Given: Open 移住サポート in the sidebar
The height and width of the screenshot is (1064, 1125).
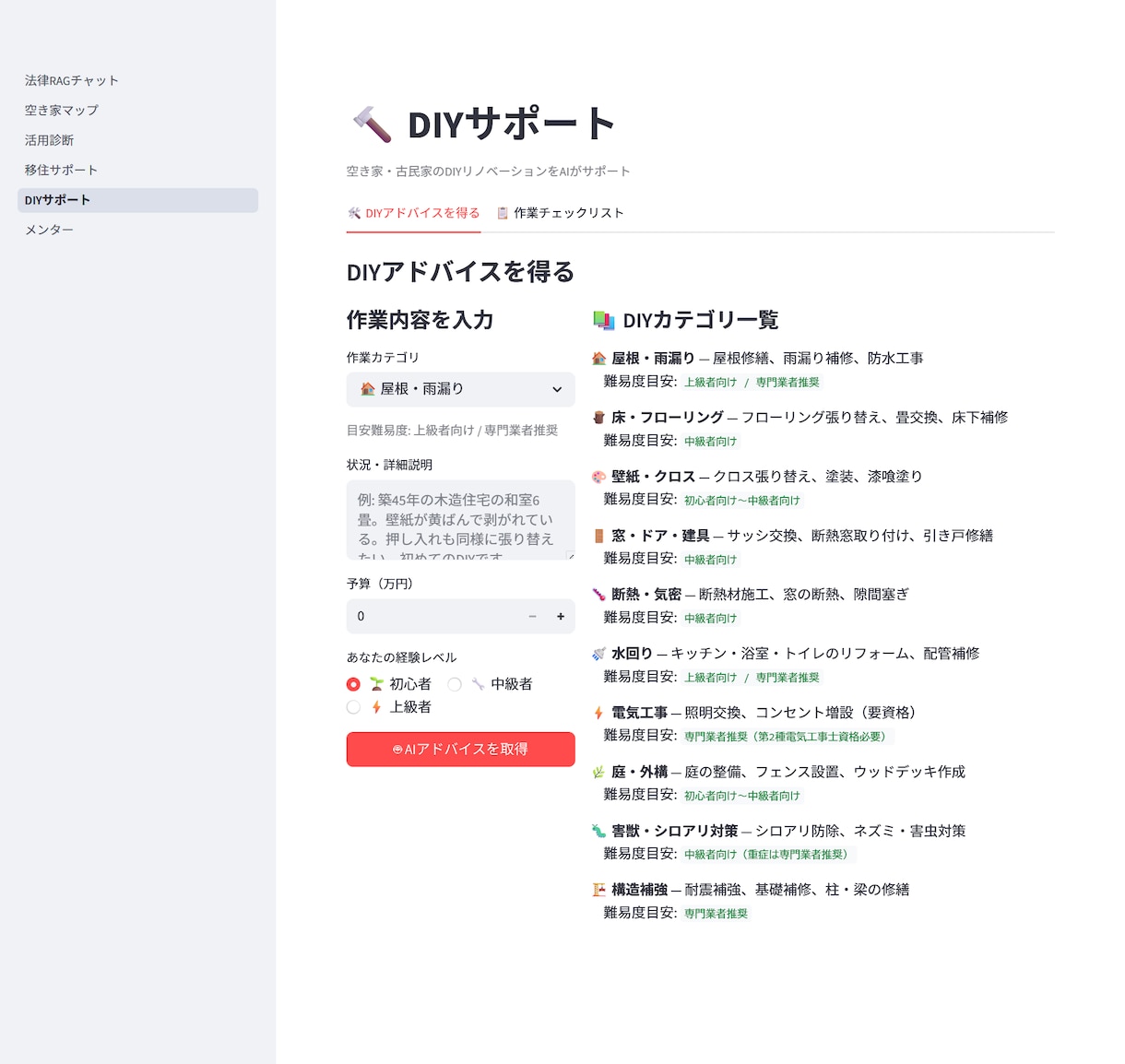Looking at the screenshot, I should pos(138,170).
